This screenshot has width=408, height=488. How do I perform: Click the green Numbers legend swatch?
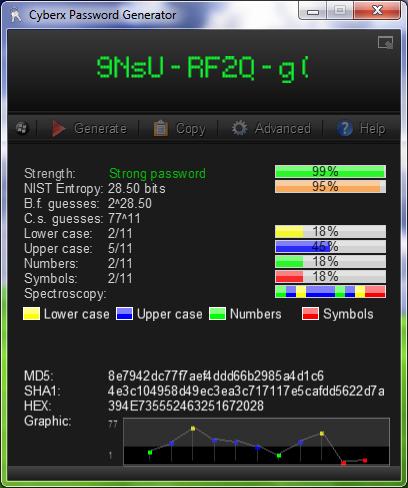[x=217, y=314]
